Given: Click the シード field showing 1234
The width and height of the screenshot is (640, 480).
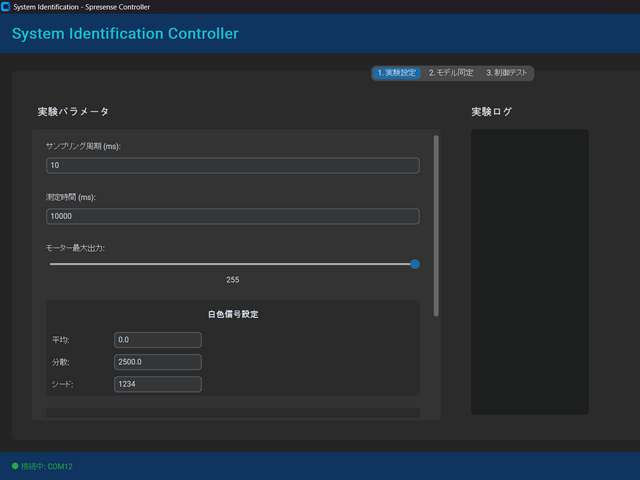Looking at the screenshot, I should [158, 384].
